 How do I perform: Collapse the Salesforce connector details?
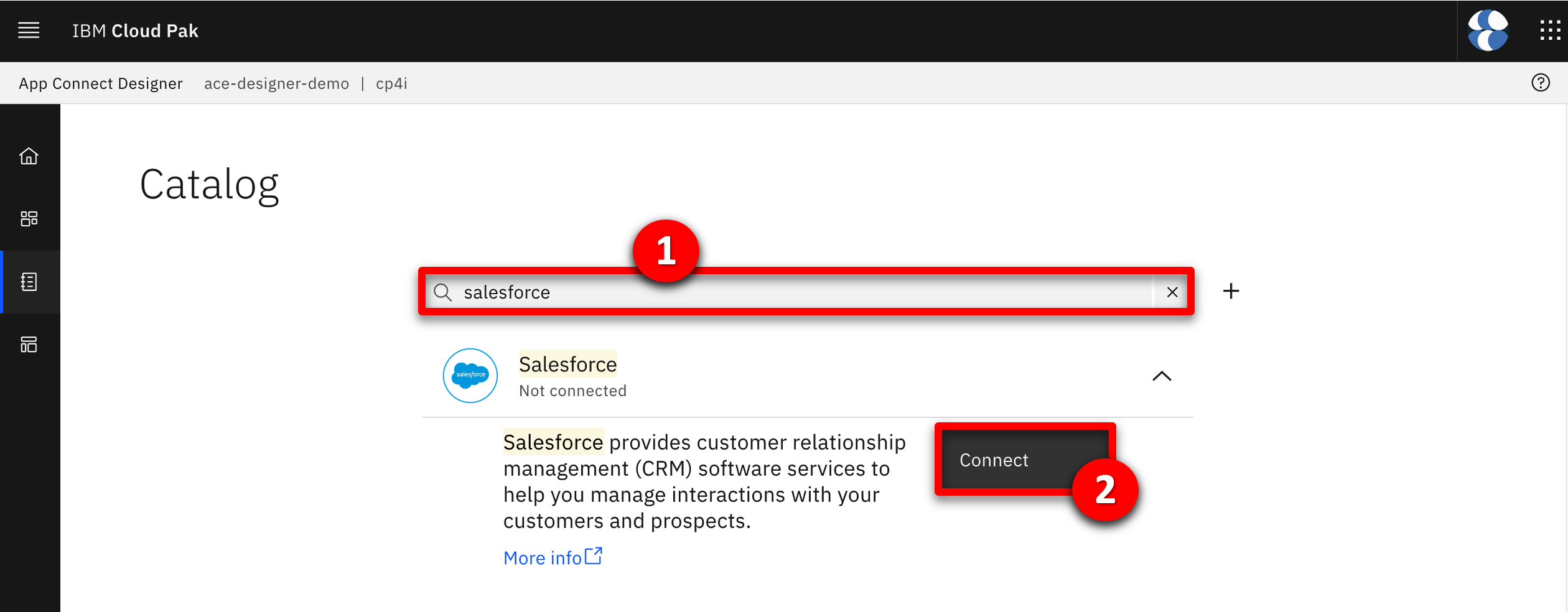1162,376
